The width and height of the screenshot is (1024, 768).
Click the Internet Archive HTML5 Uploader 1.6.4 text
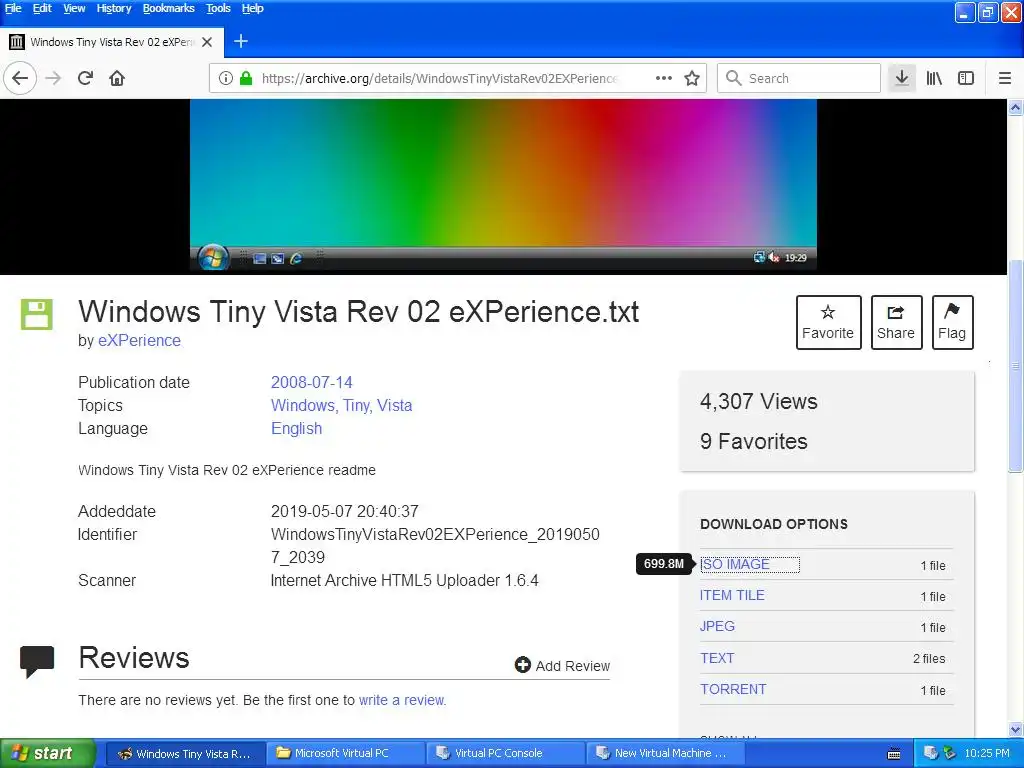click(404, 581)
